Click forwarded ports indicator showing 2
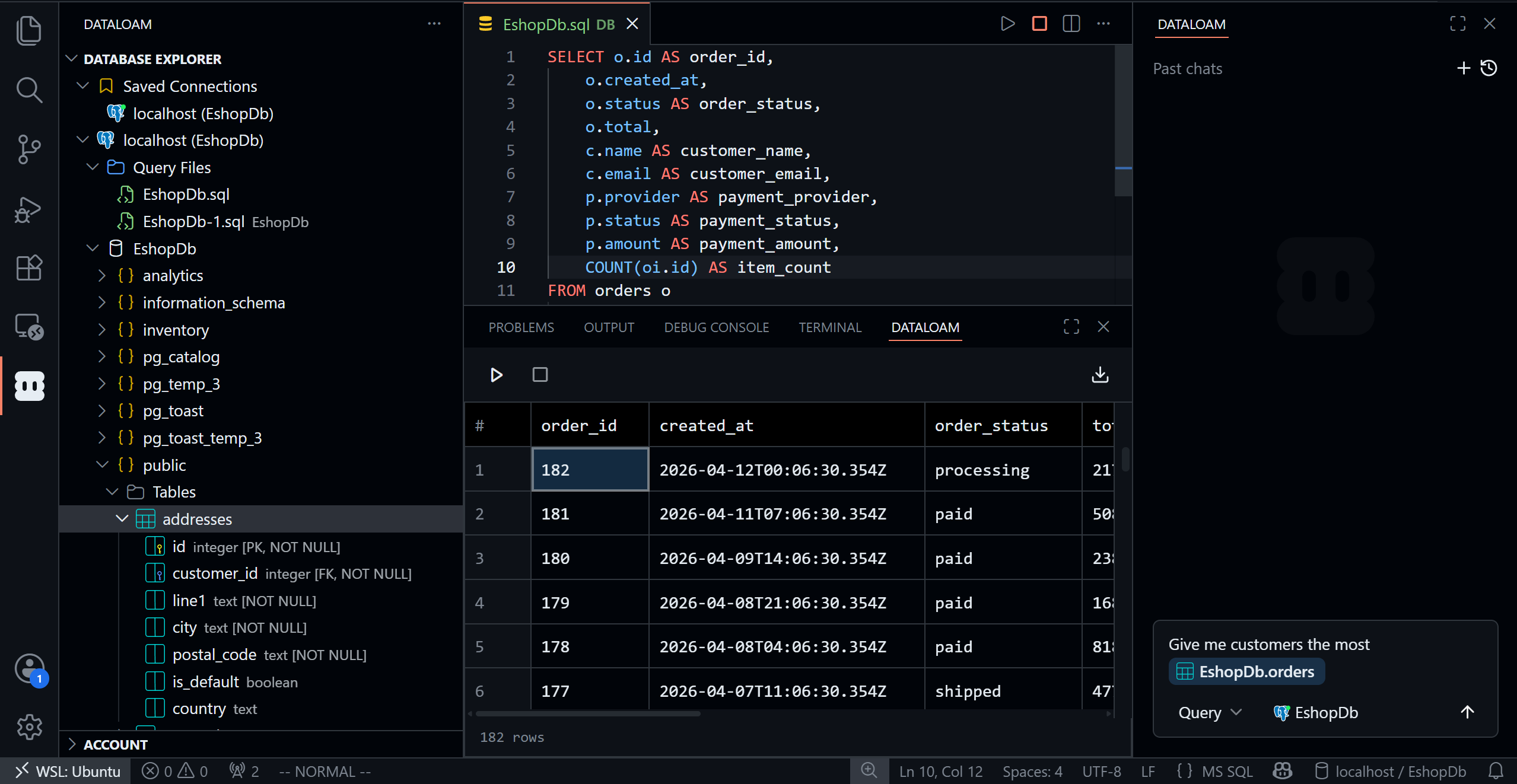The image size is (1517, 784). [244, 771]
